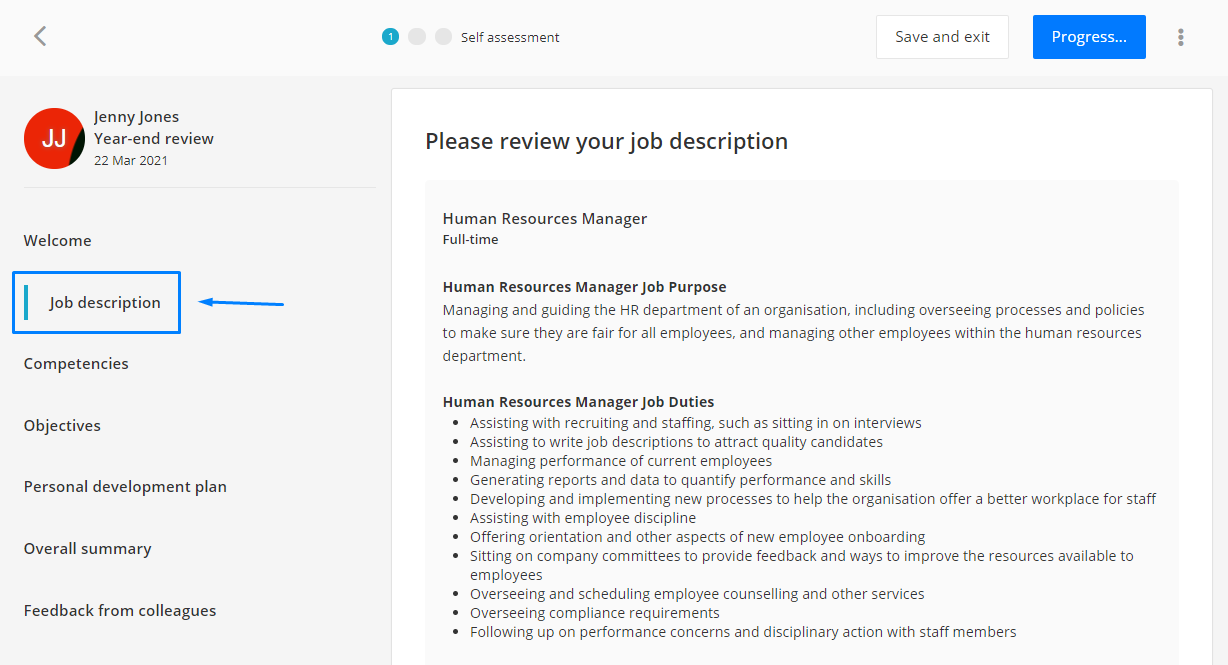Open Personal development plan section

[x=125, y=487]
